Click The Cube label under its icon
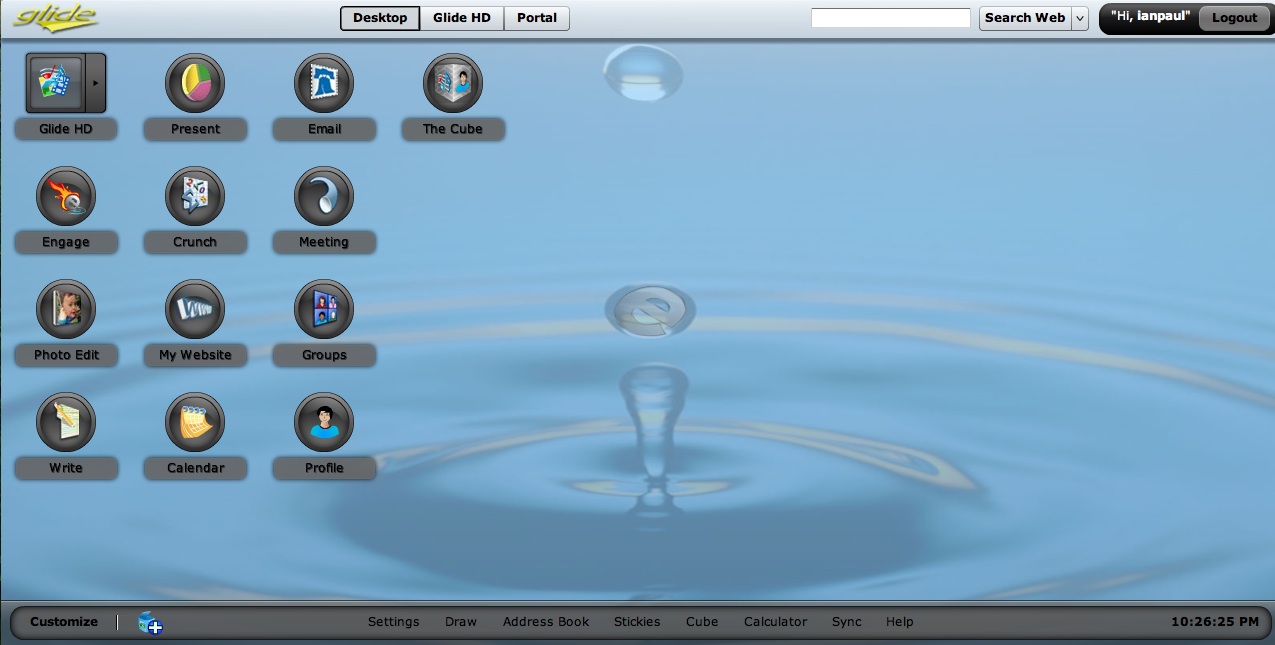Image resolution: width=1275 pixels, height=645 pixels. point(453,129)
